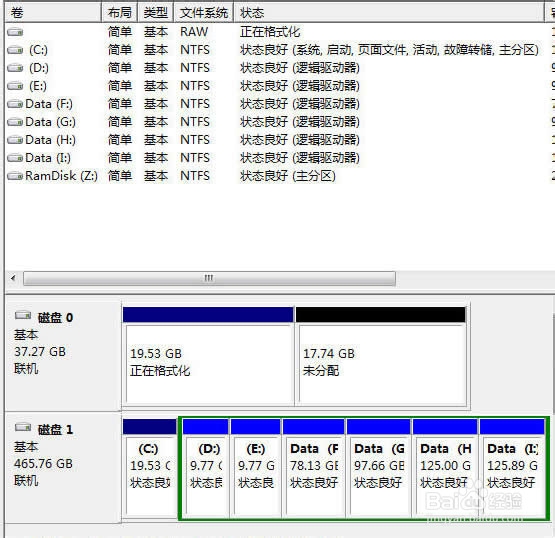This screenshot has width=555, height=538.
Task: Click the drive icon beside RamDisk (Z:)
Action: tap(15, 176)
